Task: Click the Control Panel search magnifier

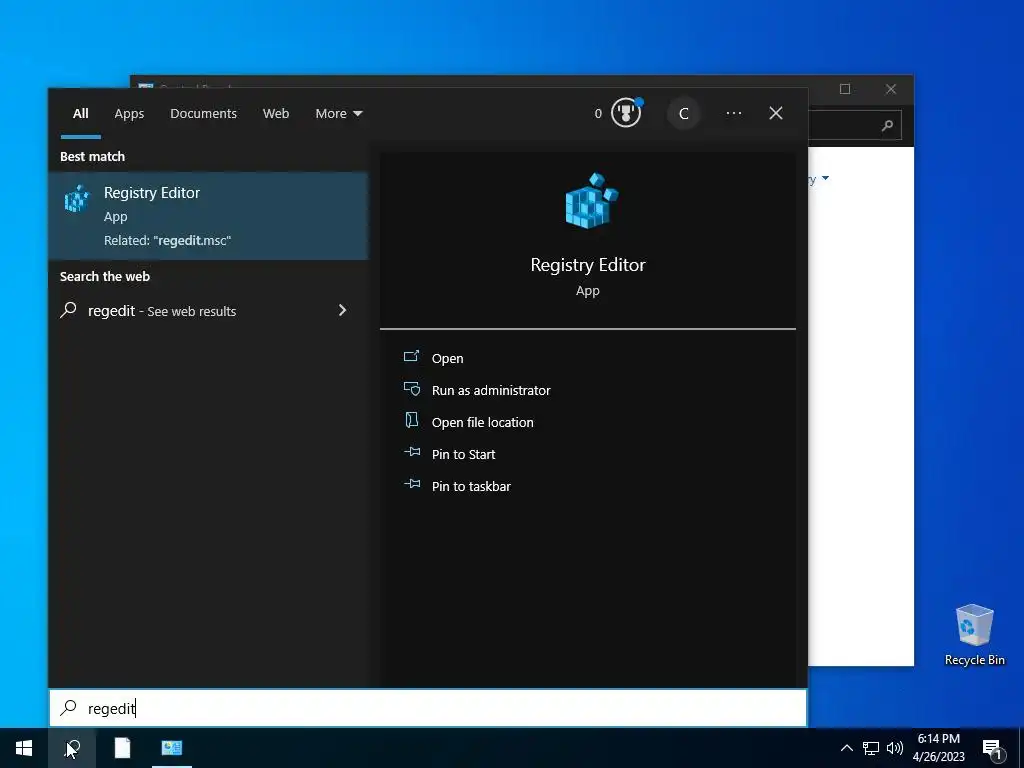Action: tap(887, 125)
